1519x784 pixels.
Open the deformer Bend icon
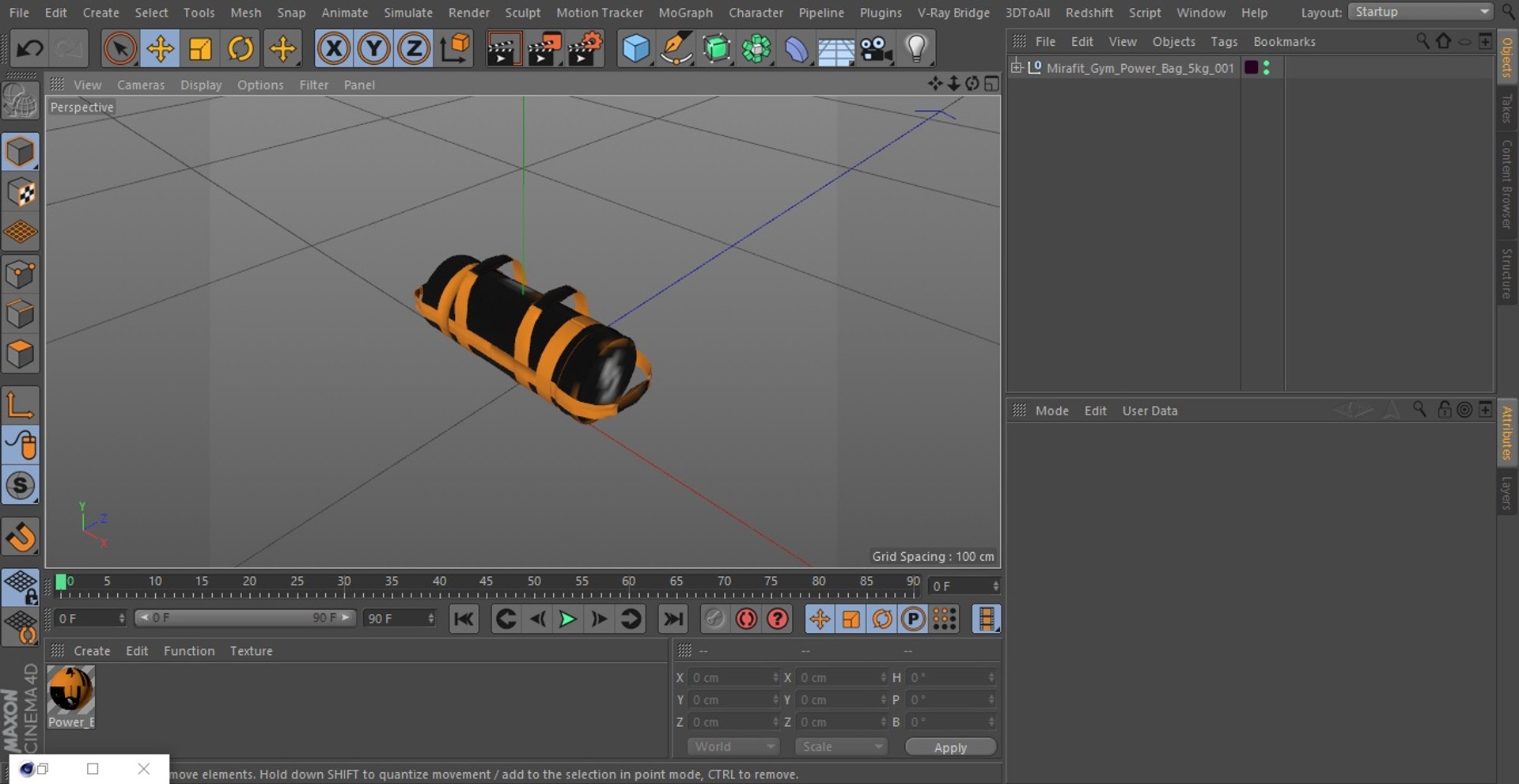797,49
